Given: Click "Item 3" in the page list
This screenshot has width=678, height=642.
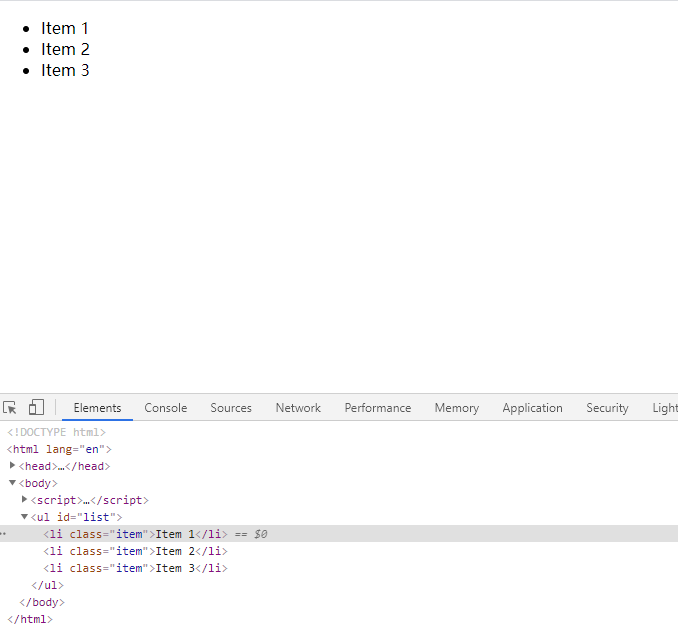Looking at the screenshot, I should click(65, 70).
